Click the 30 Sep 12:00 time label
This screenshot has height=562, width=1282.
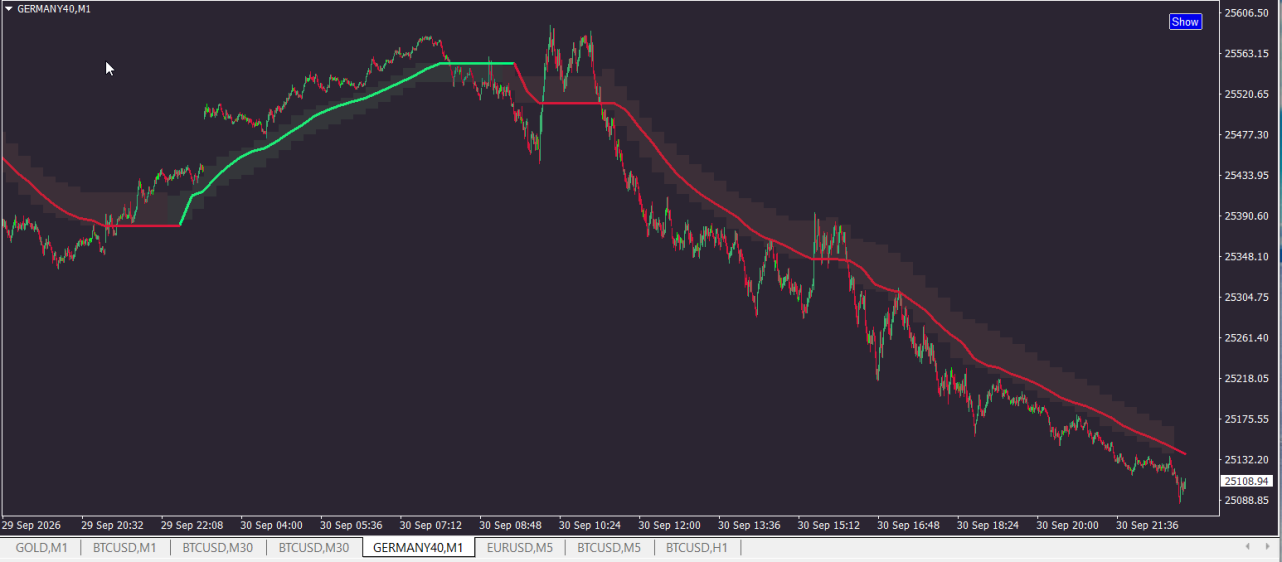click(670, 525)
